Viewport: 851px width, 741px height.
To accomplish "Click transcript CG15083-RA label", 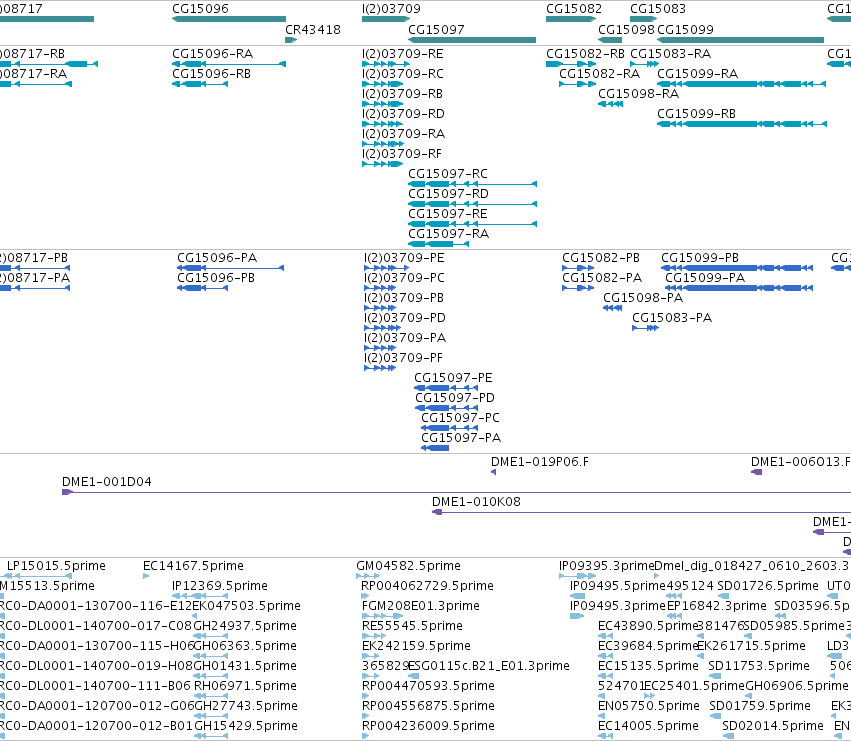I will coord(670,54).
